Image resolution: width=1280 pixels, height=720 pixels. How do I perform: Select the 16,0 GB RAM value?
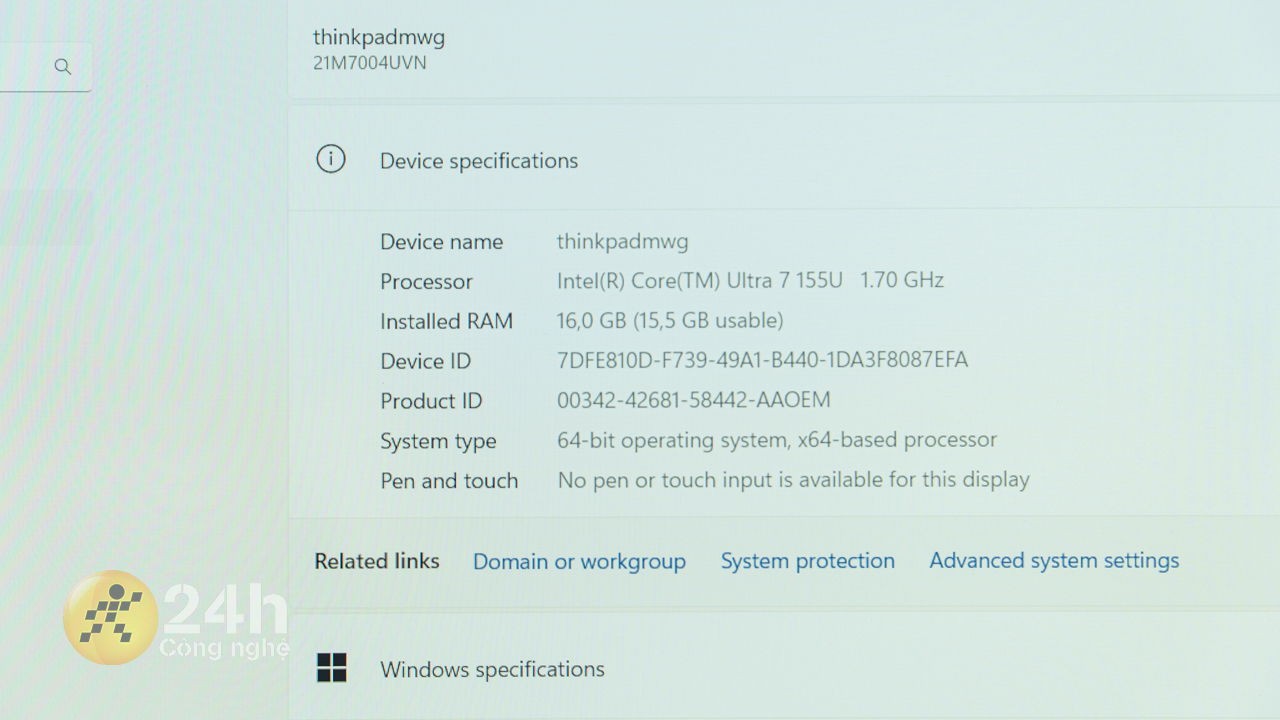pyautogui.click(x=670, y=321)
